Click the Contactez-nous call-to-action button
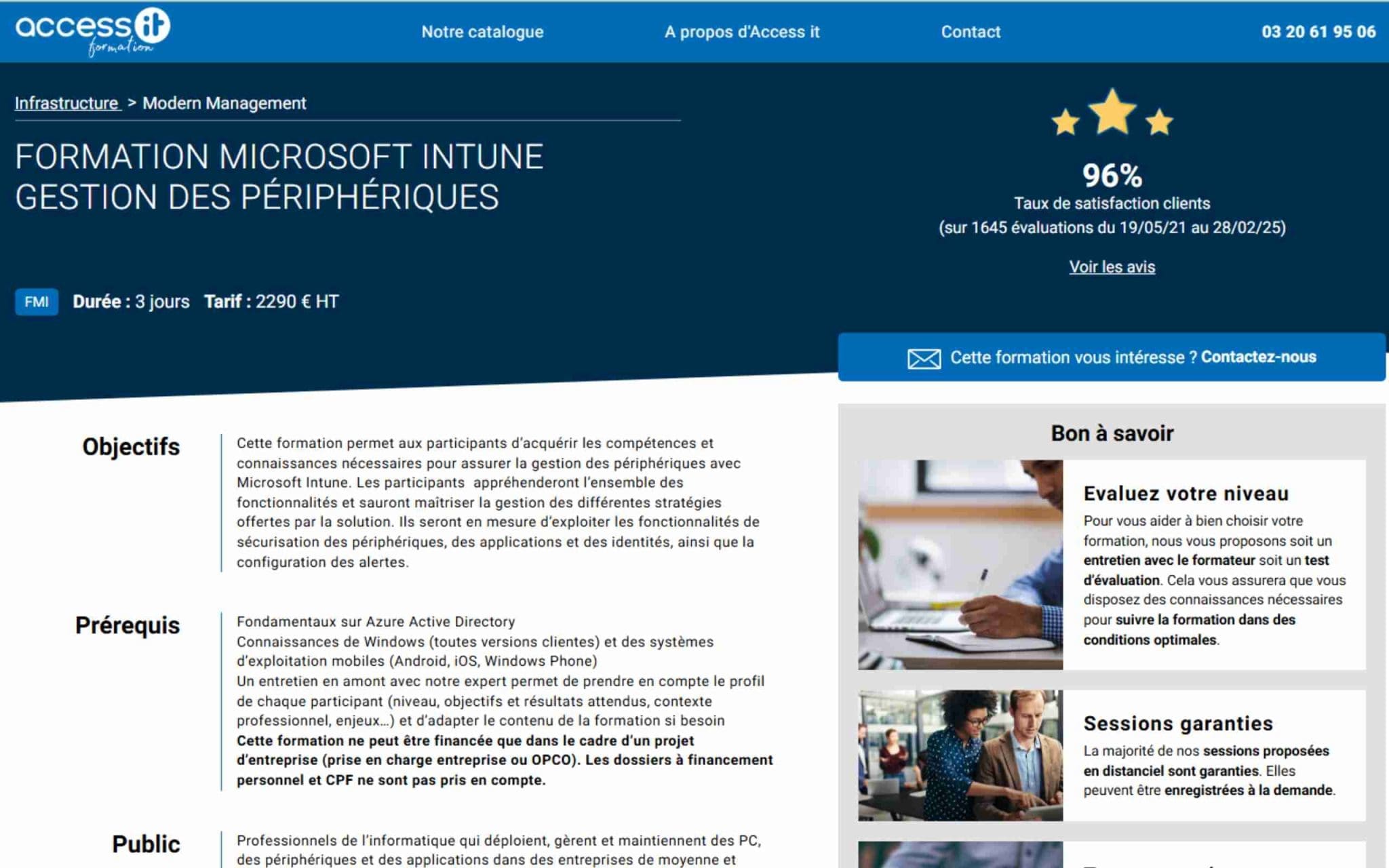1389x868 pixels. [1111, 356]
